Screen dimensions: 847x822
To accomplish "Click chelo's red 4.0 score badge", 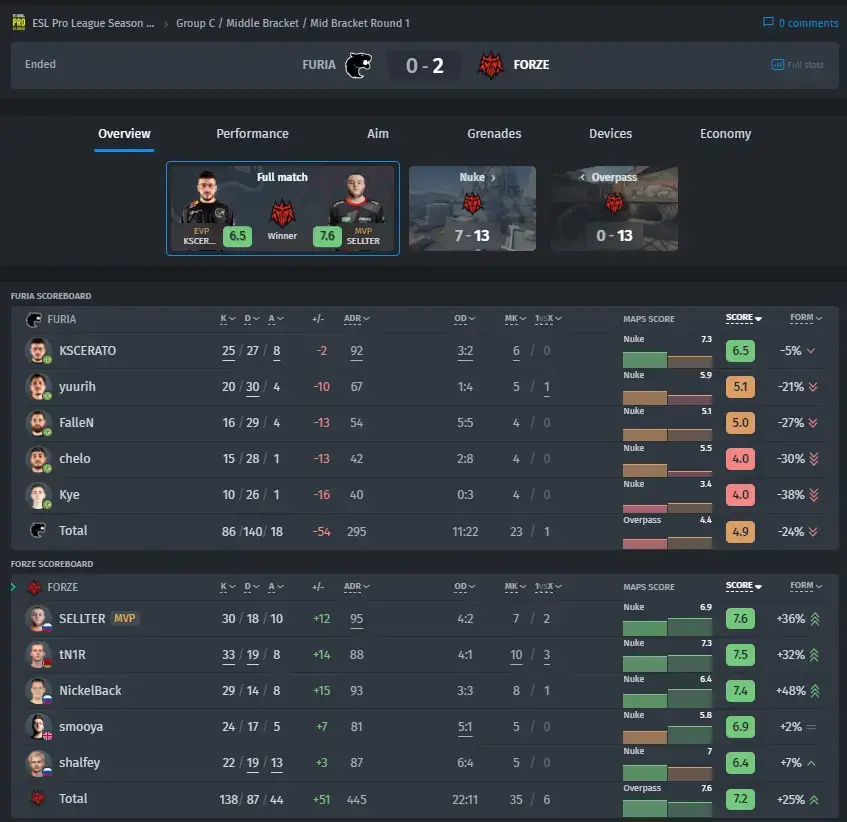I will 740,459.
